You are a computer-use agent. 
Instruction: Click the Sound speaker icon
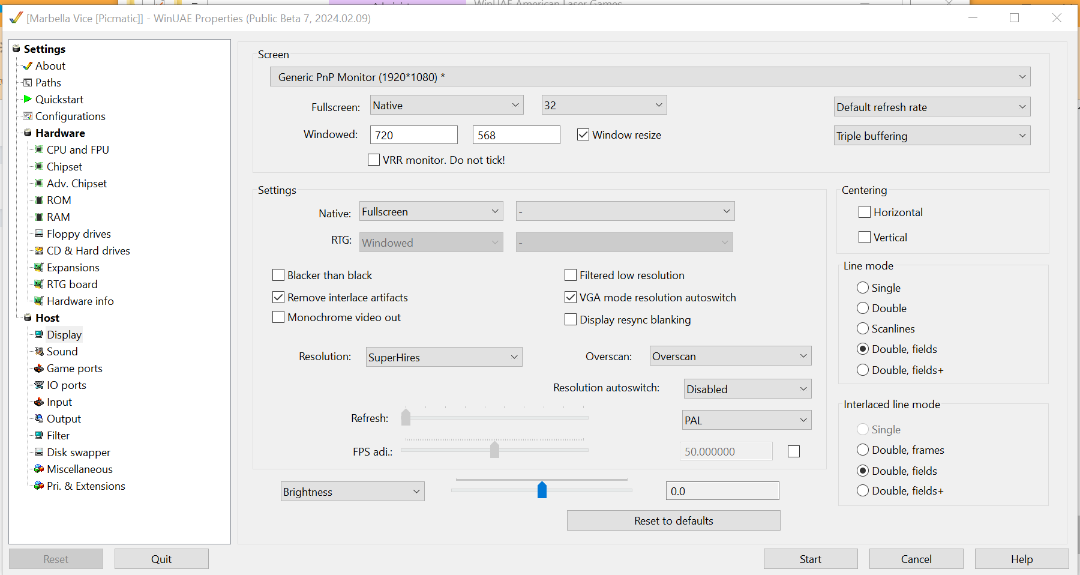pyautogui.click(x=39, y=352)
